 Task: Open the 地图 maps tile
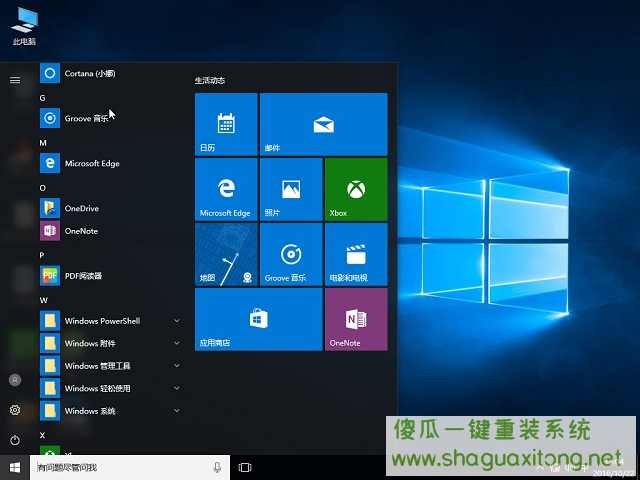point(226,254)
